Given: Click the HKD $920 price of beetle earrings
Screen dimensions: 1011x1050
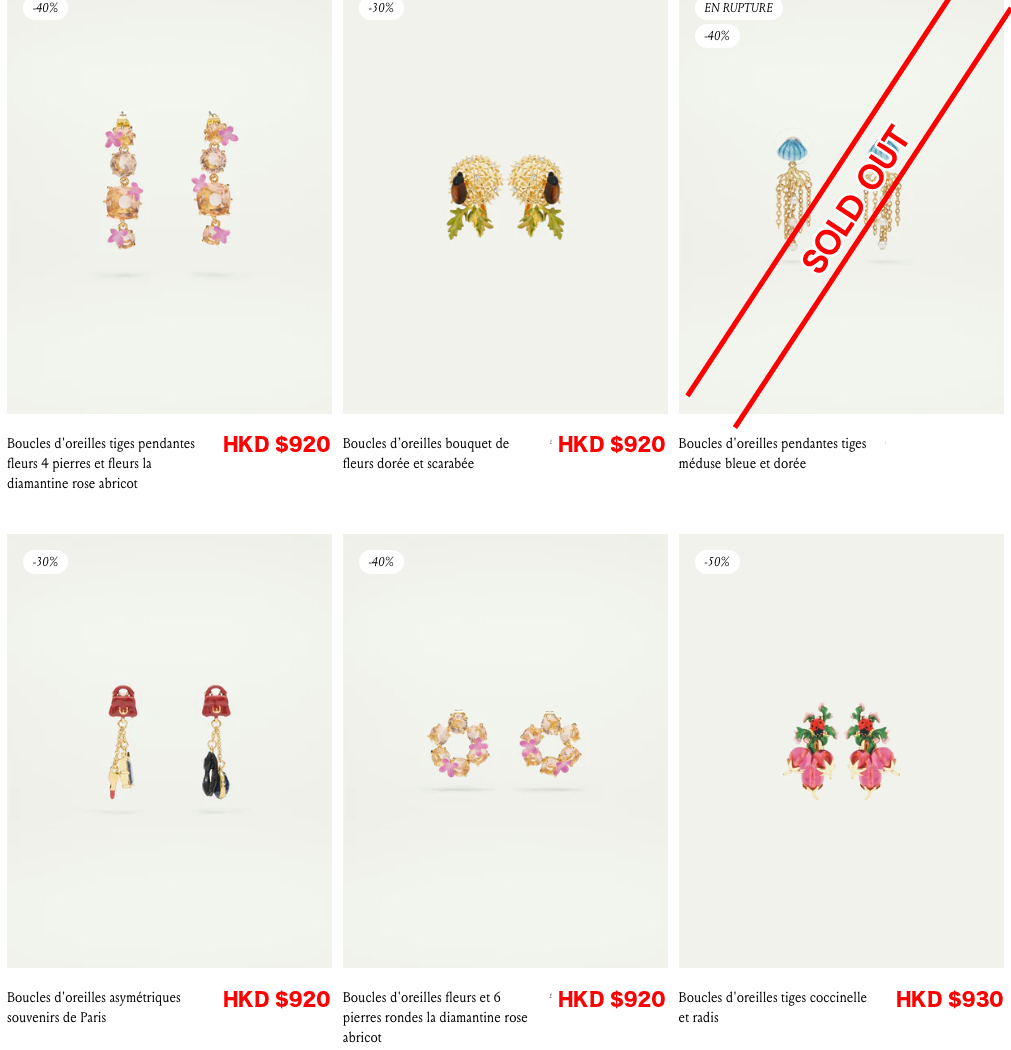Looking at the screenshot, I should [x=611, y=444].
